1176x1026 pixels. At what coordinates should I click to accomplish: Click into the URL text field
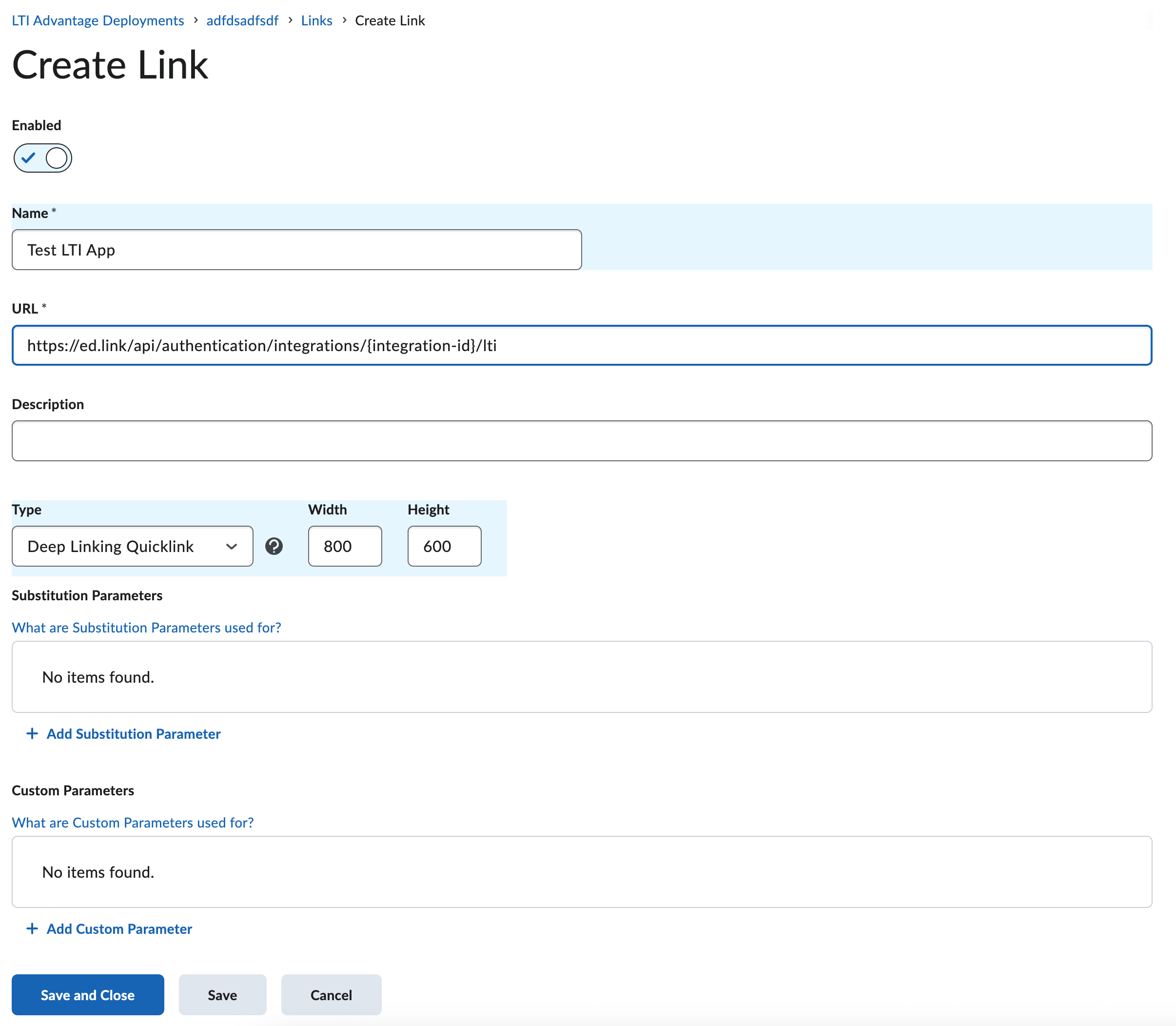coord(582,345)
